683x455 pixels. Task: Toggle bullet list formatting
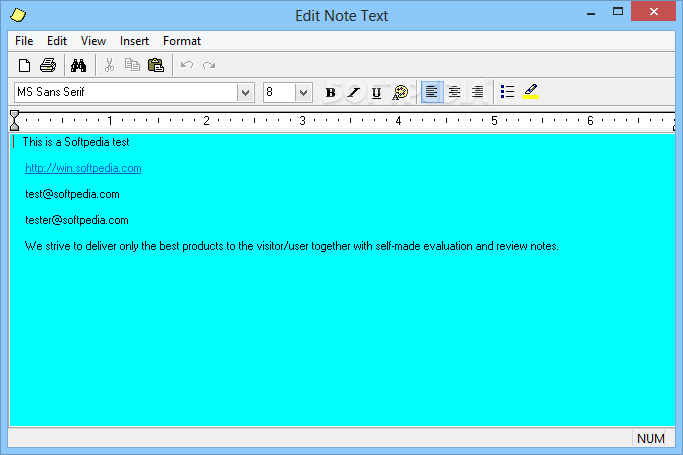coord(507,92)
